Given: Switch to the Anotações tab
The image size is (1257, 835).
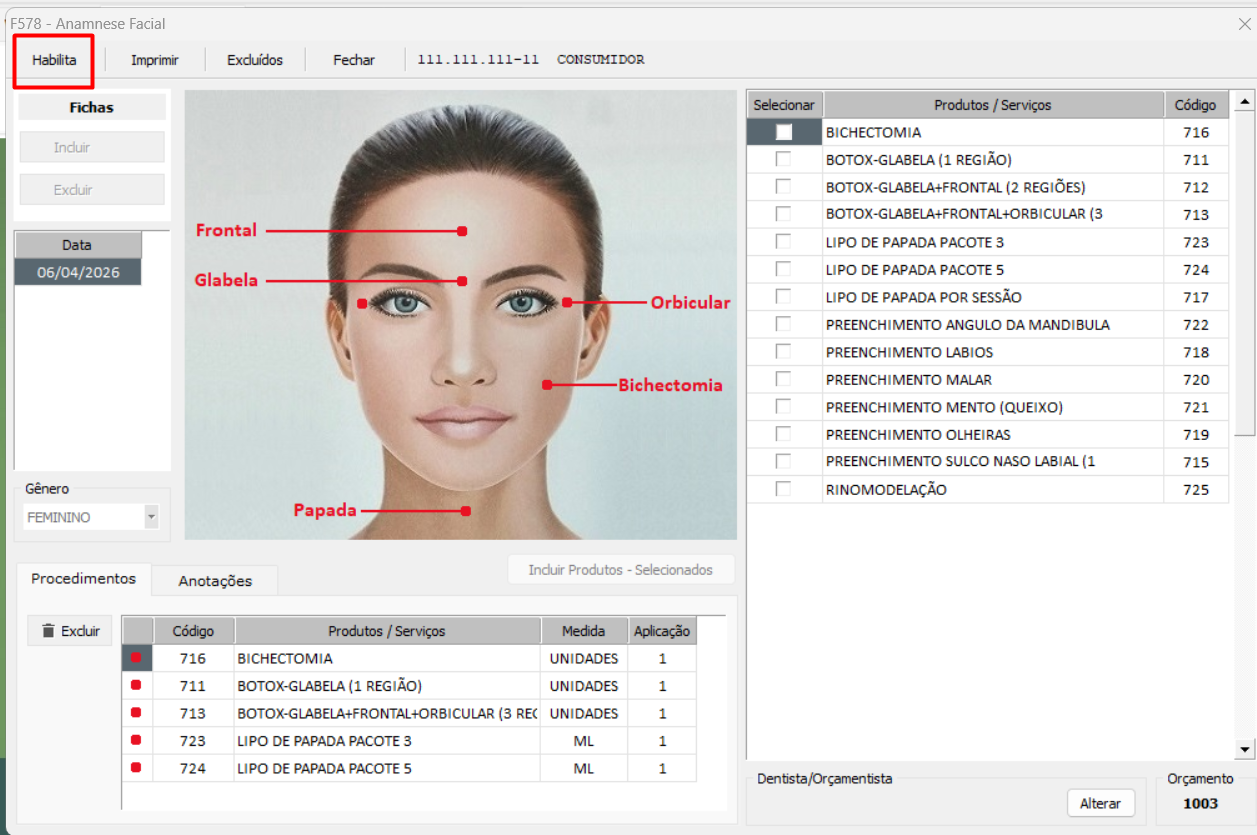Looking at the screenshot, I should coord(215,581).
